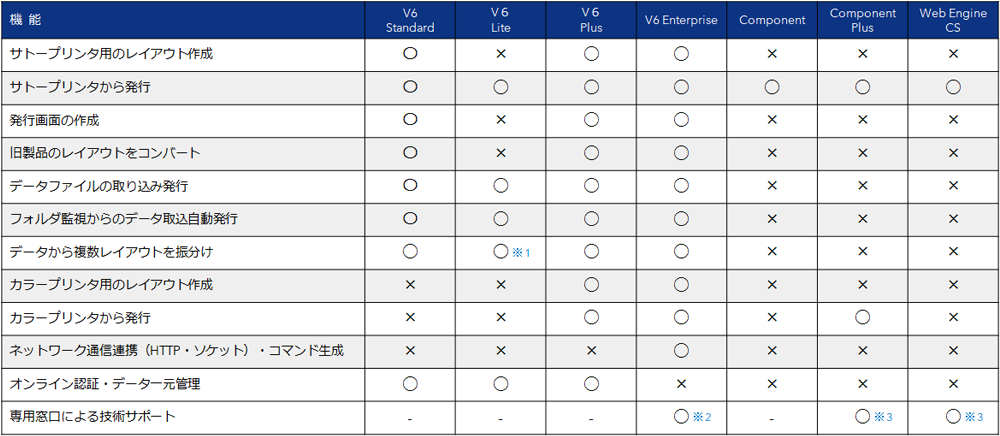Click the ※3 footnote marker under Web Engine CS
The height and width of the screenshot is (436, 1000).
[x=974, y=418]
